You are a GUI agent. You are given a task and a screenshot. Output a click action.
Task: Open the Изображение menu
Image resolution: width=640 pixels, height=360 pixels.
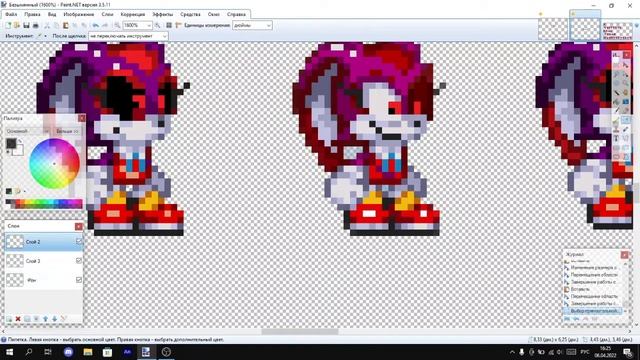[x=79, y=14]
